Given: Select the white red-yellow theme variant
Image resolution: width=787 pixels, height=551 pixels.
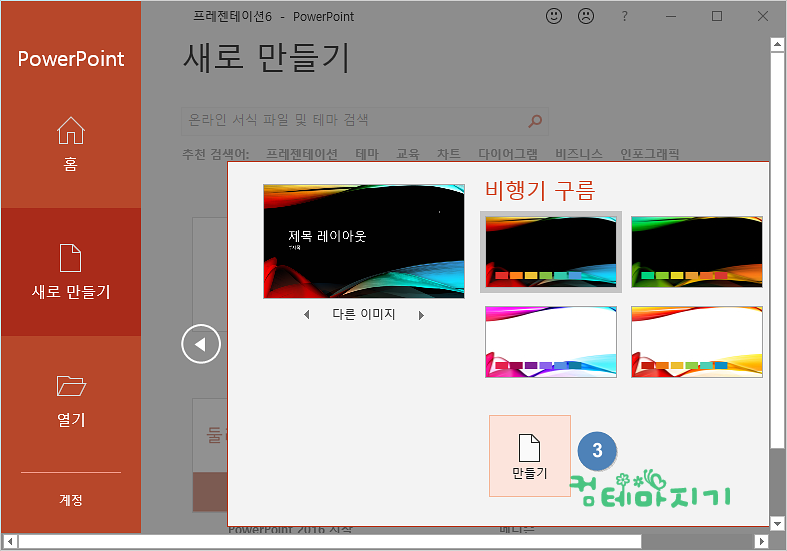Looking at the screenshot, I should tap(697, 342).
